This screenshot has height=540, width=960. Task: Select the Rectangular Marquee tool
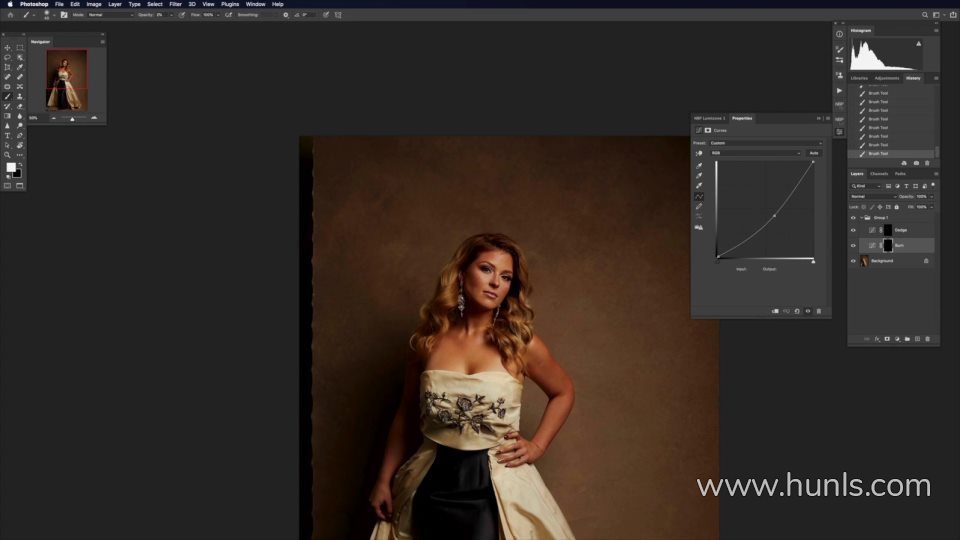click(20, 48)
